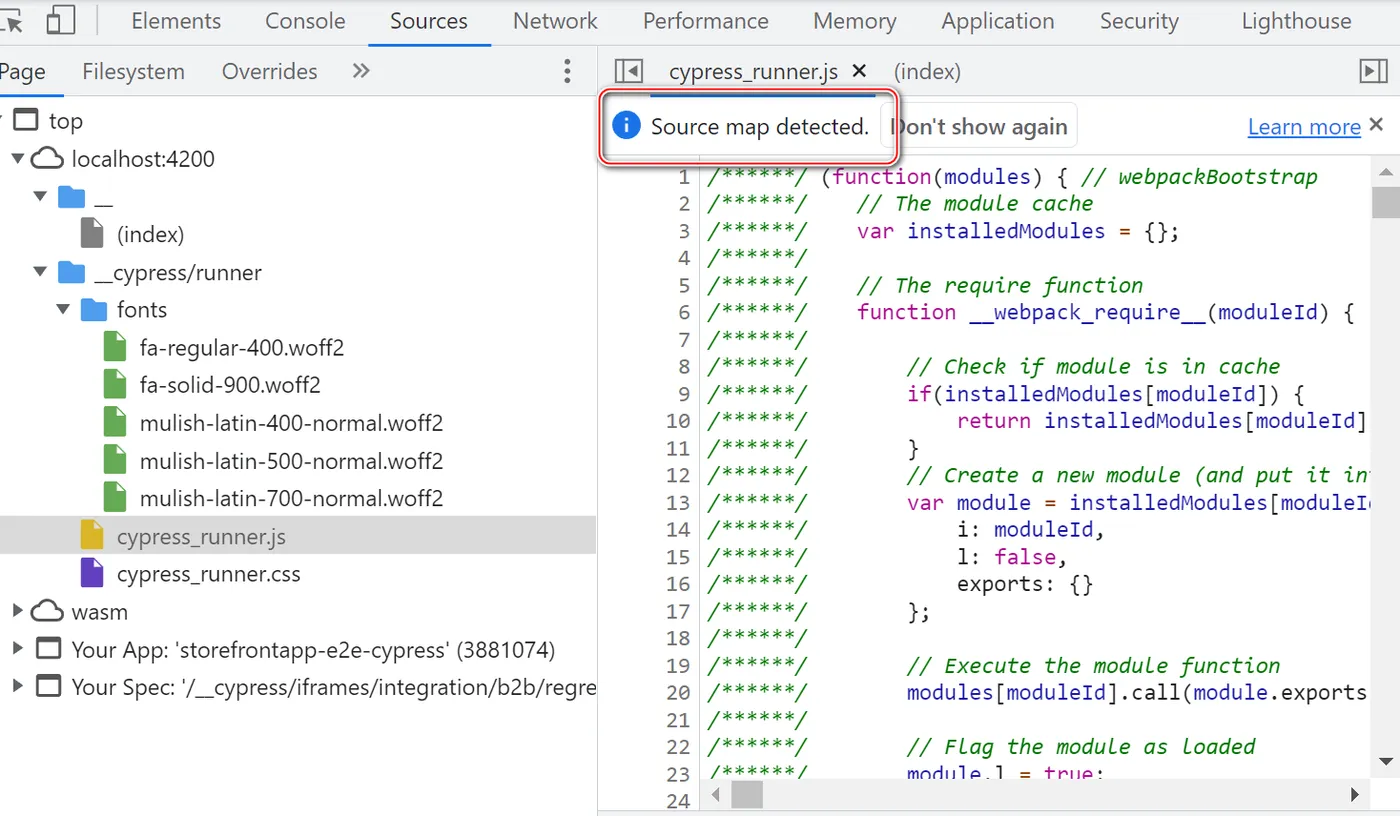Open the Elements panel tab
The image size is (1400, 816).
(176, 21)
